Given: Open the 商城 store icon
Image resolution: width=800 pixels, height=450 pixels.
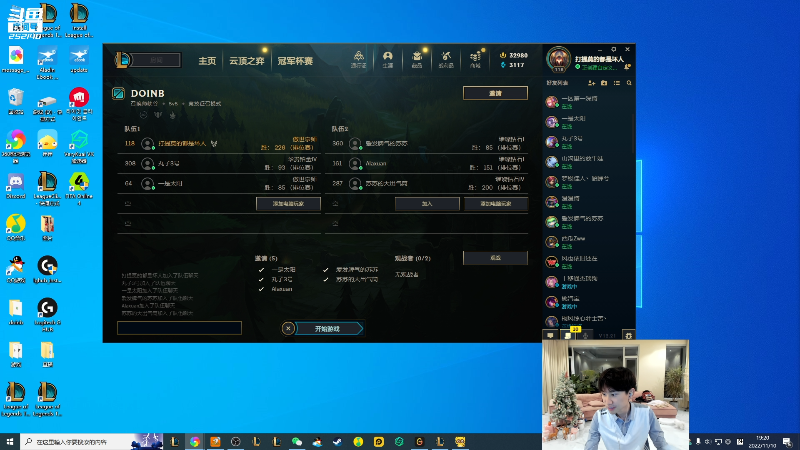Looking at the screenshot, I should coord(475,59).
